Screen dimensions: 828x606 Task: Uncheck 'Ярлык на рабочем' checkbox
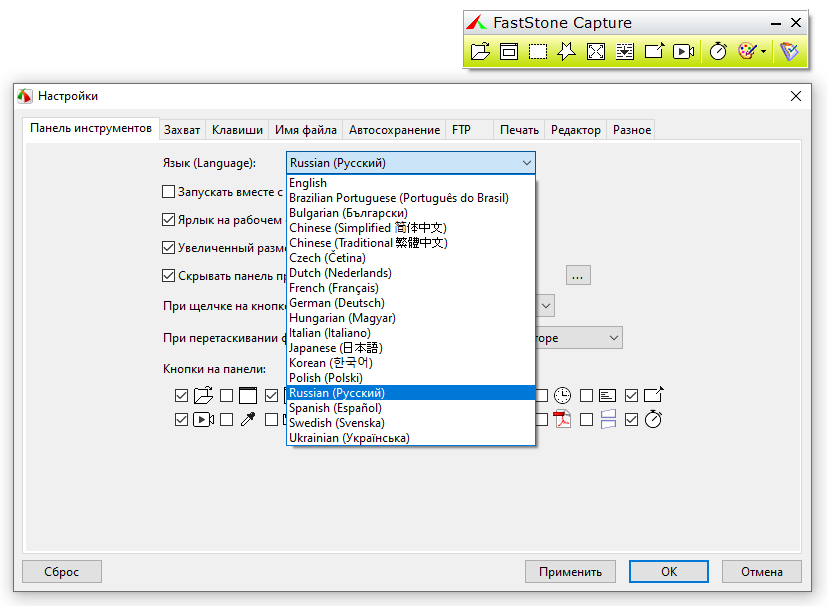coord(168,219)
